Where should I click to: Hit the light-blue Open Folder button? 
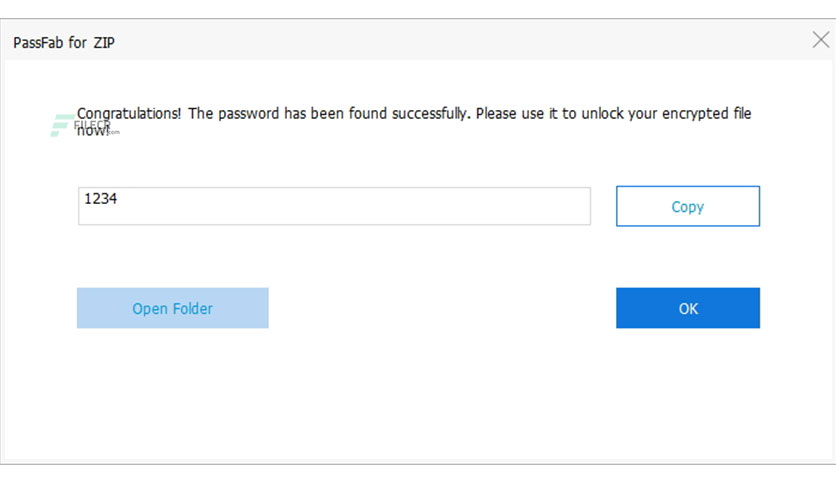[173, 308]
